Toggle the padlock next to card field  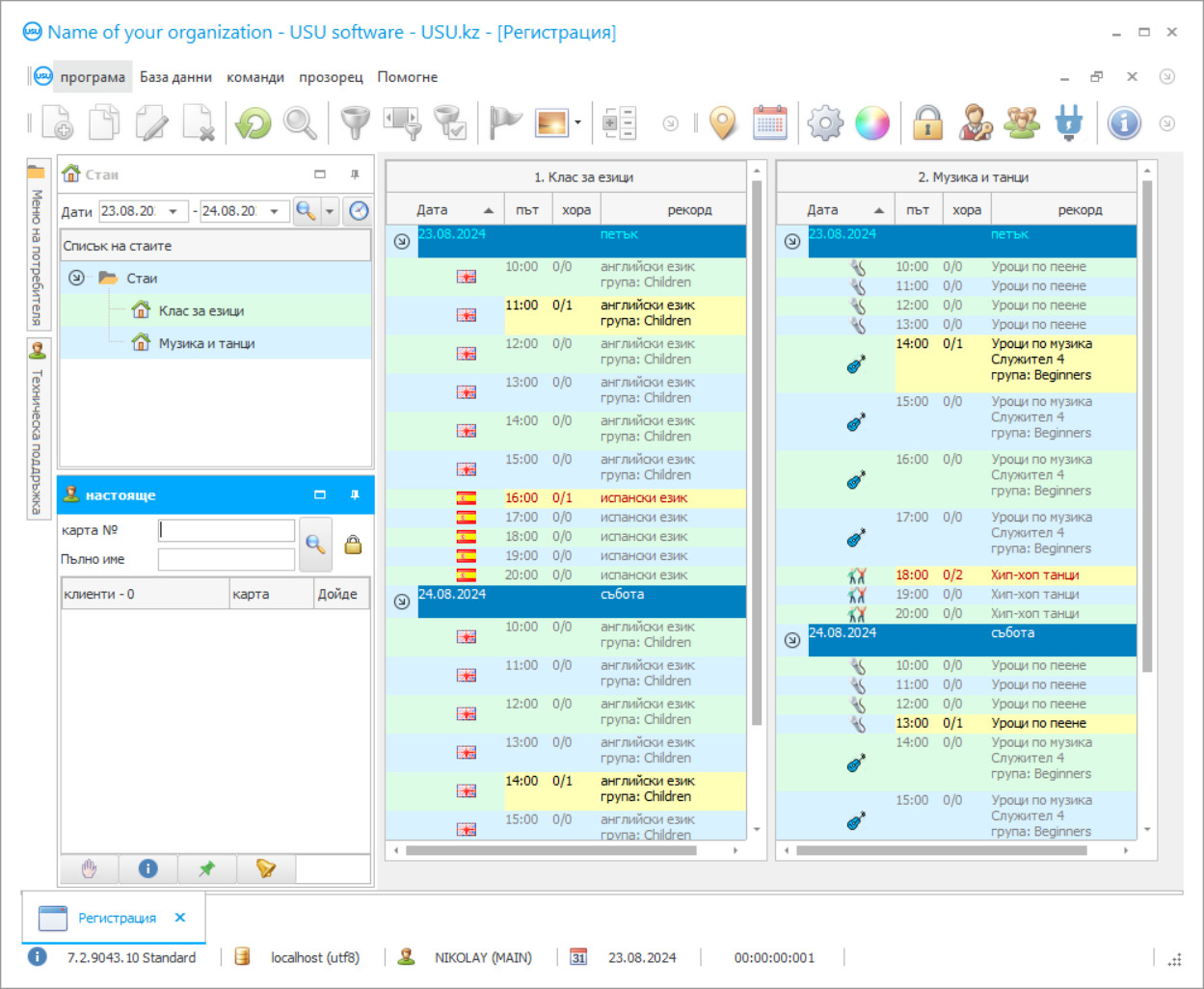(x=353, y=545)
